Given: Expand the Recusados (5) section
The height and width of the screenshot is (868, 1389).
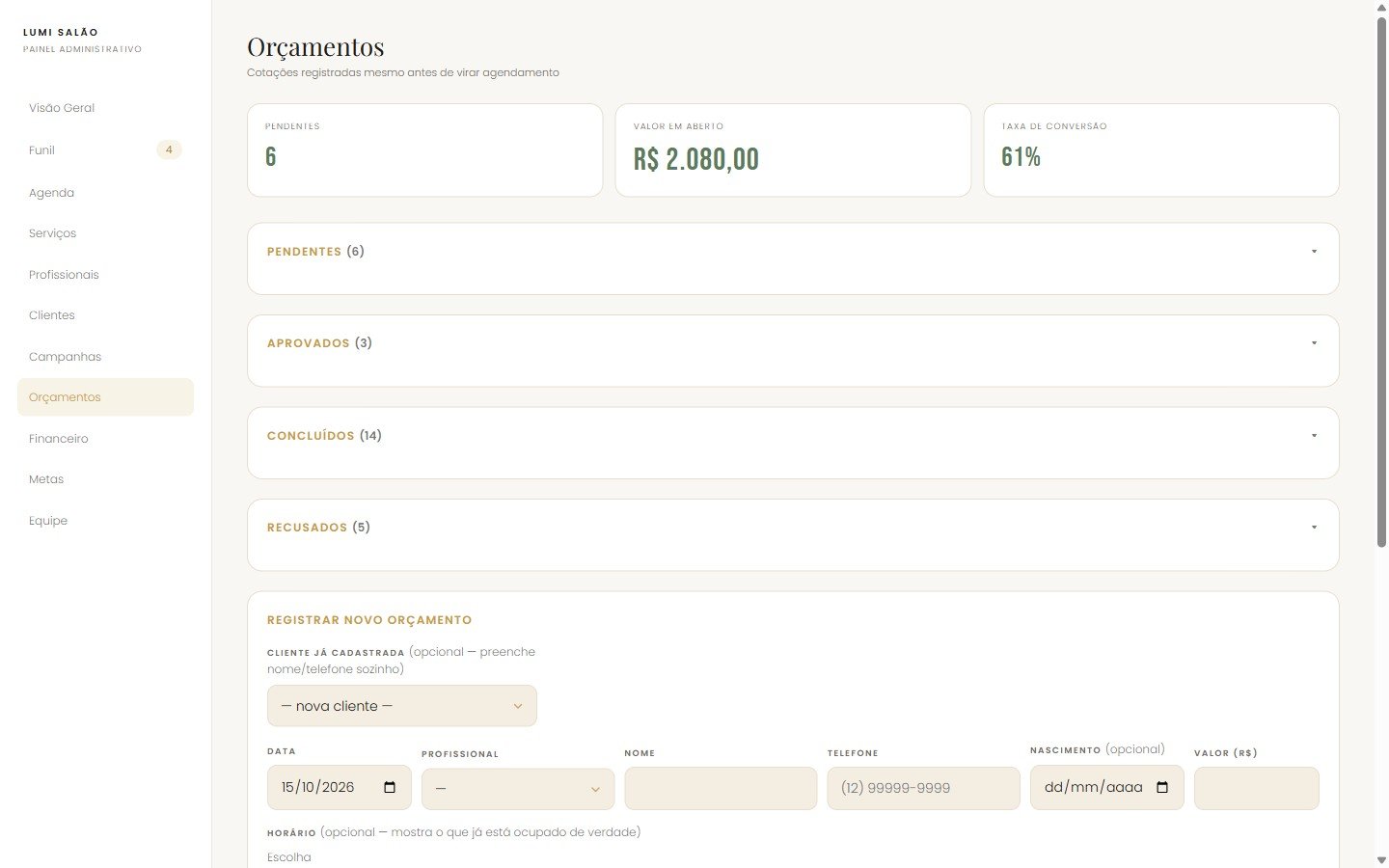Looking at the screenshot, I should click(793, 528).
